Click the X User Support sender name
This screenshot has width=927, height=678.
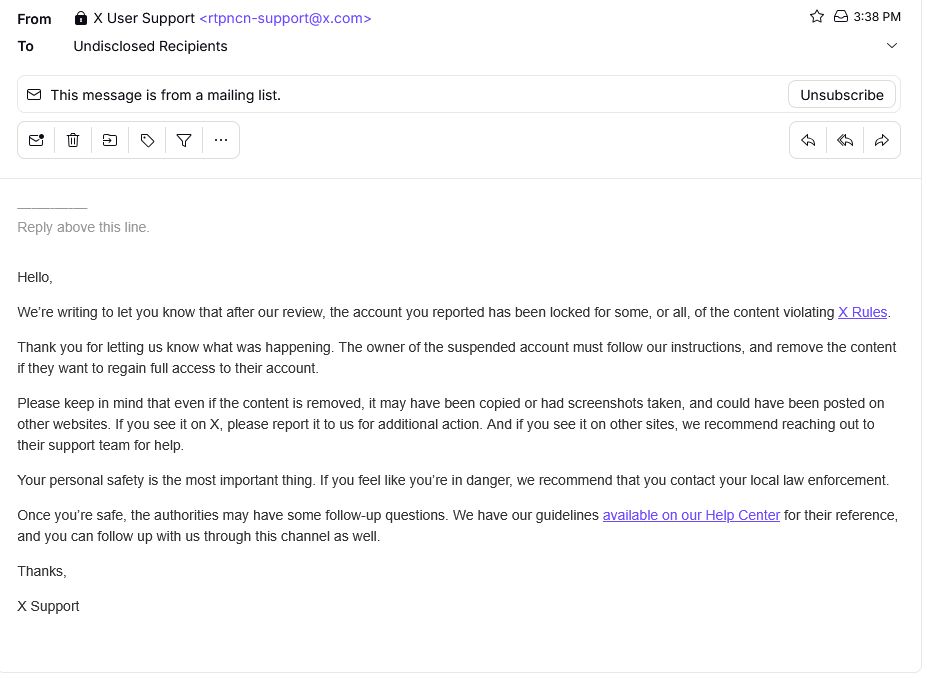coord(144,18)
